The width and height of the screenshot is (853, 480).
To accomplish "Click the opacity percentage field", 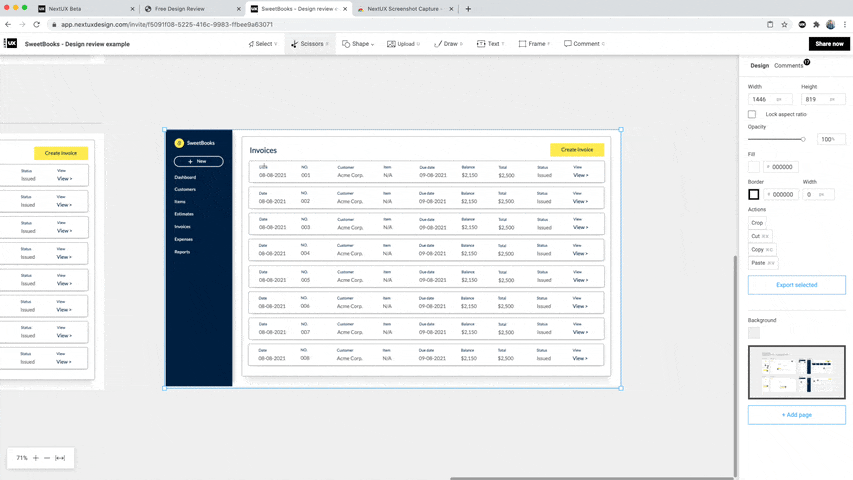I will [x=831, y=139].
